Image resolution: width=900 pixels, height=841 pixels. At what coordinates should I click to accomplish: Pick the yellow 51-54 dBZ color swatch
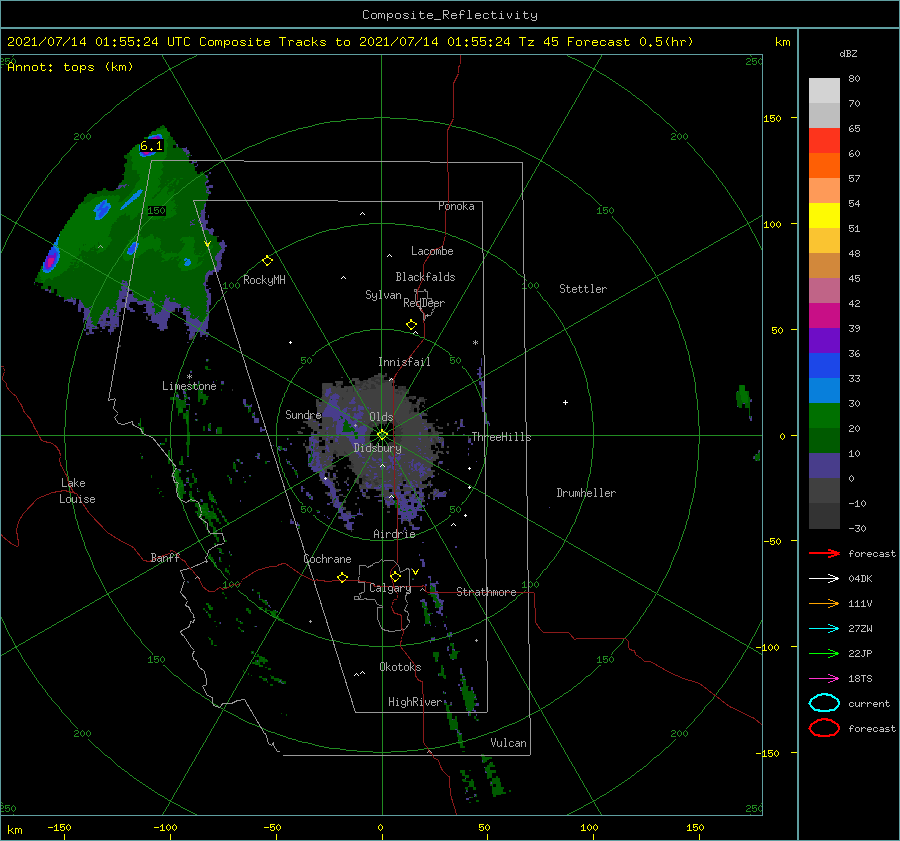824,215
